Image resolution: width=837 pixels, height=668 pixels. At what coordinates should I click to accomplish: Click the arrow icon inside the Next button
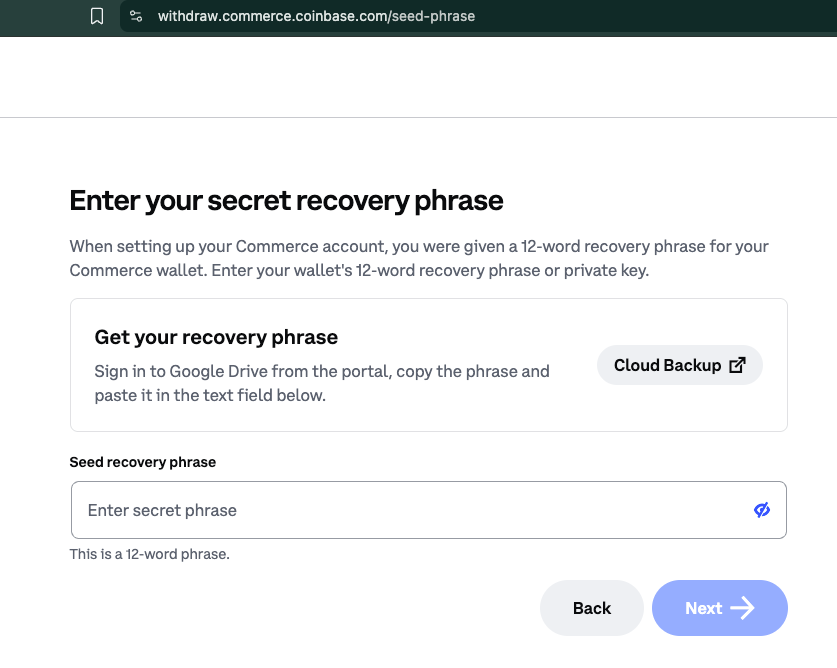click(743, 608)
